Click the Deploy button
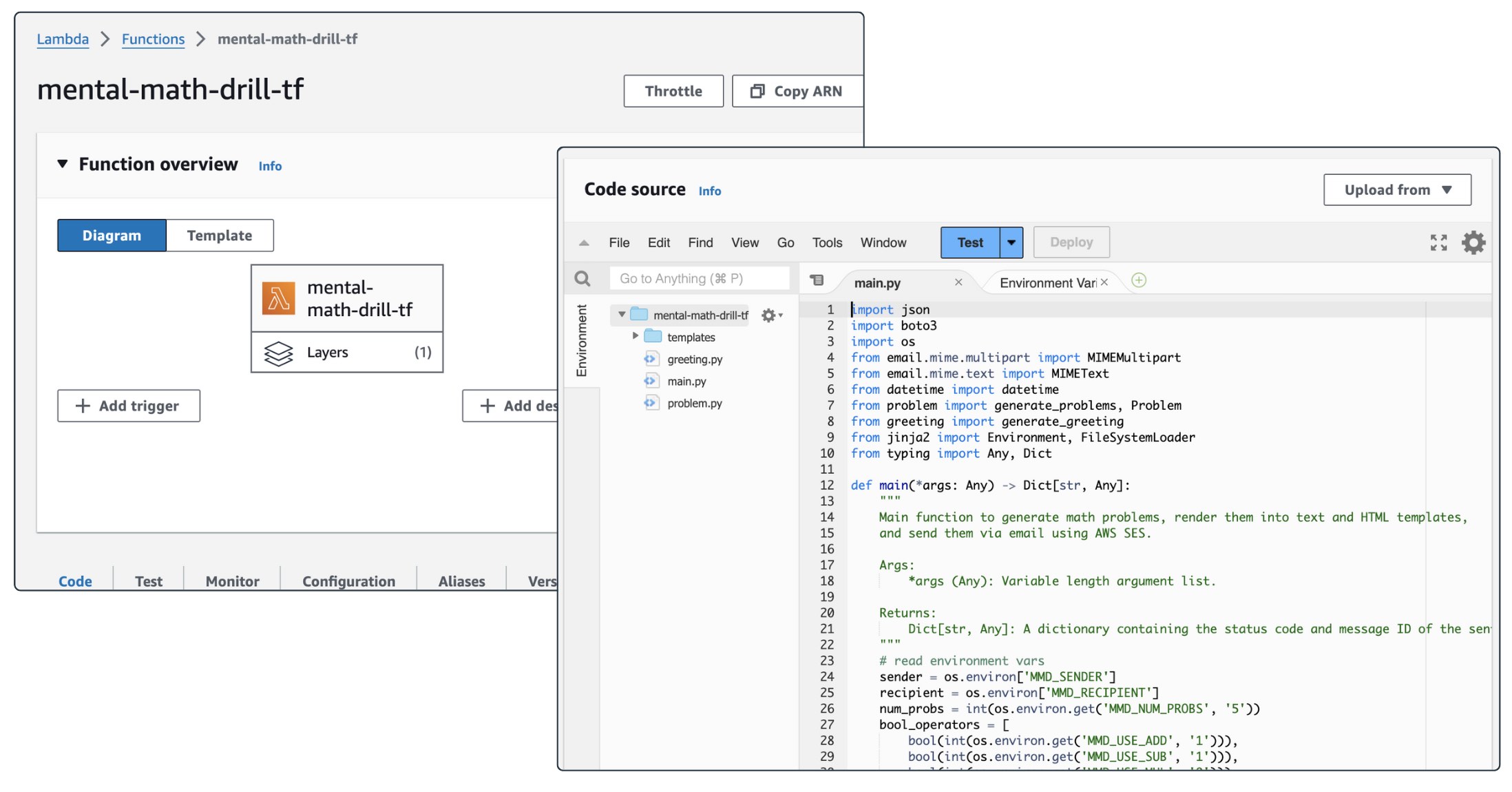 pos(1071,242)
